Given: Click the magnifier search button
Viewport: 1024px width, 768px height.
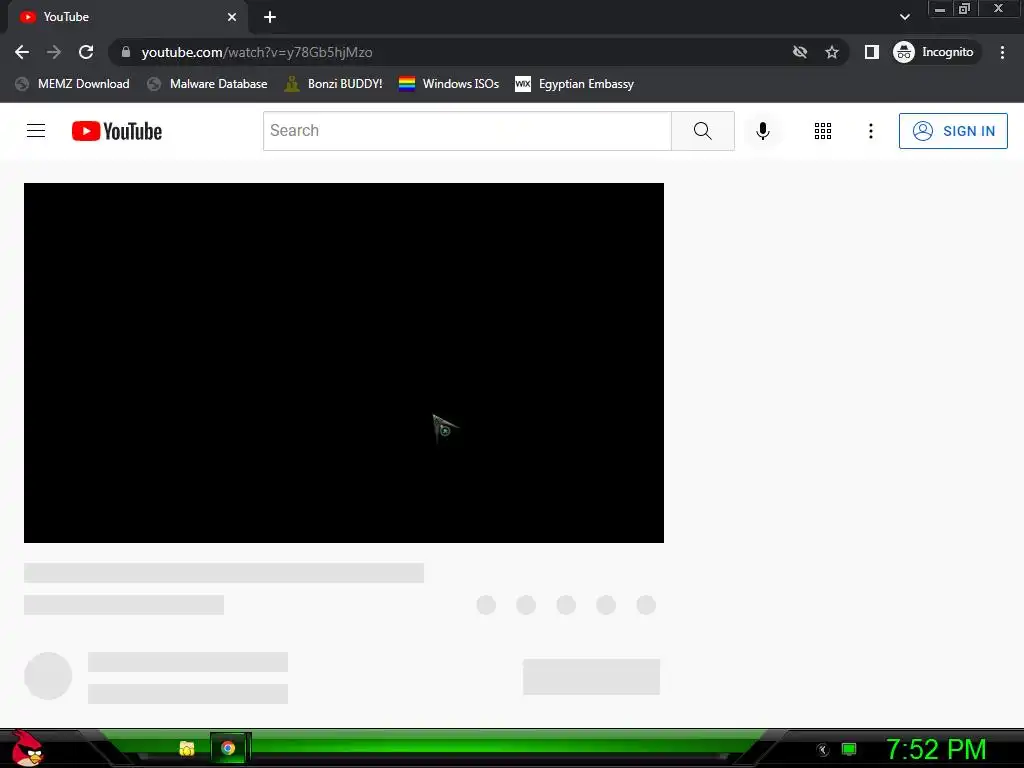Looking at the screenshot, I should (703, 131).
